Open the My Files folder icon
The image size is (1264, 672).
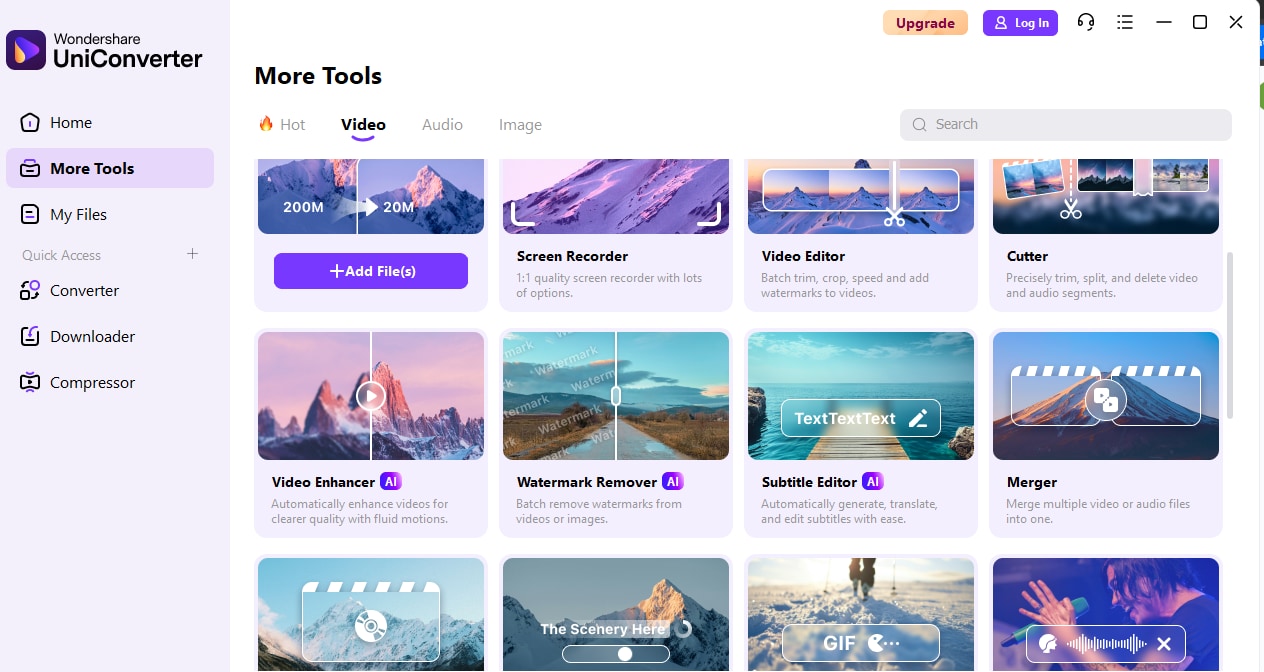30,214
